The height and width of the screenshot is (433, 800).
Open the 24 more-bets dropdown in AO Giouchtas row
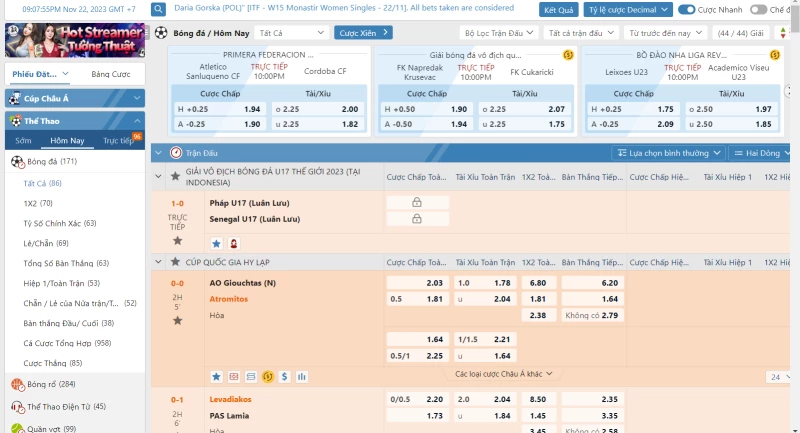[x=779, y=377]
